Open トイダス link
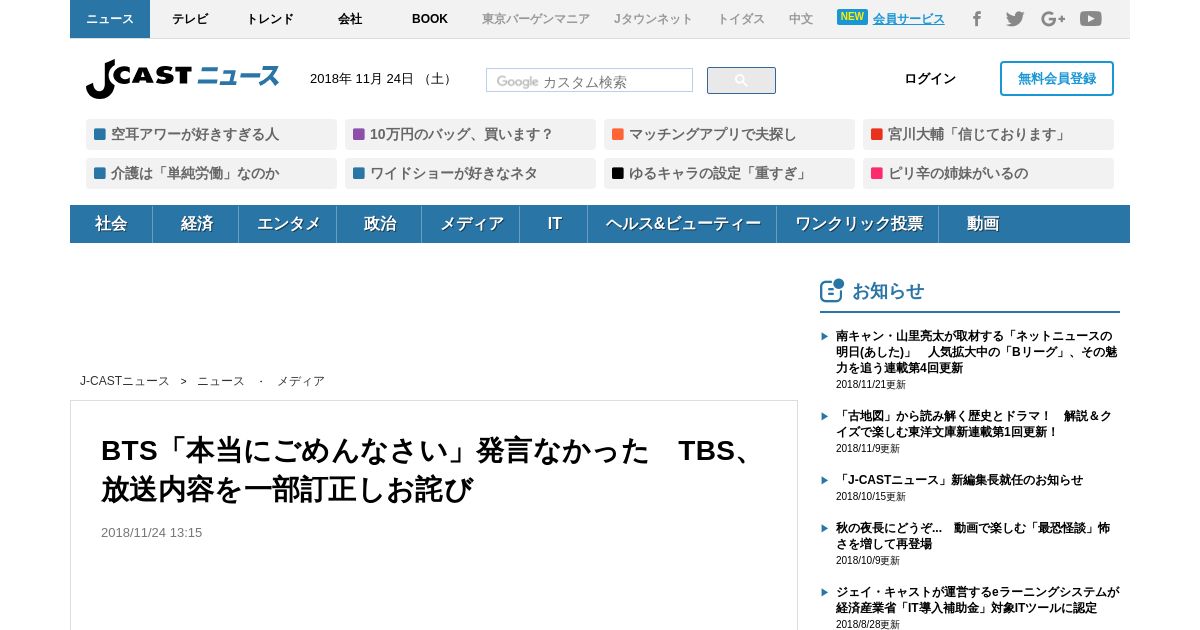Viewport: 1200px width, 630px height. 741,19
